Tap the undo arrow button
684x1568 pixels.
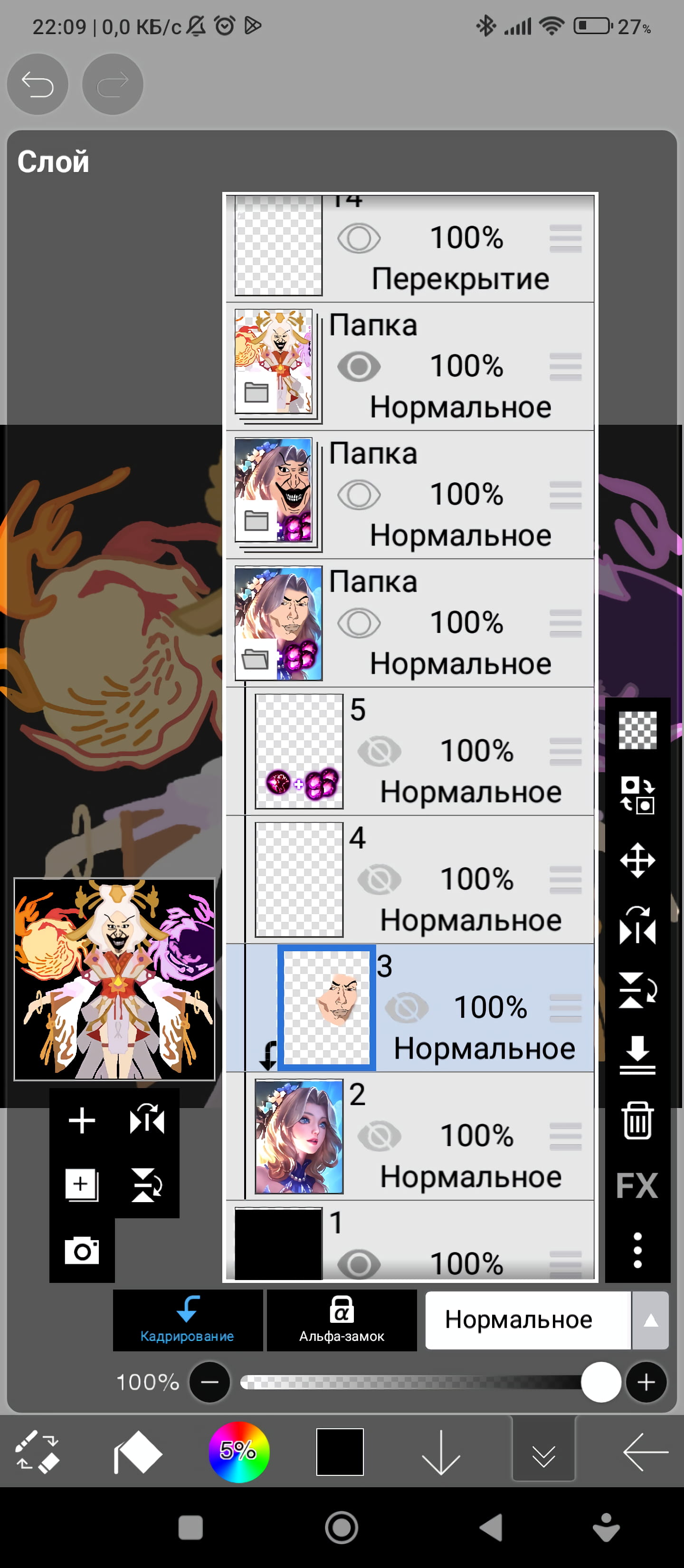pos(38,84)
